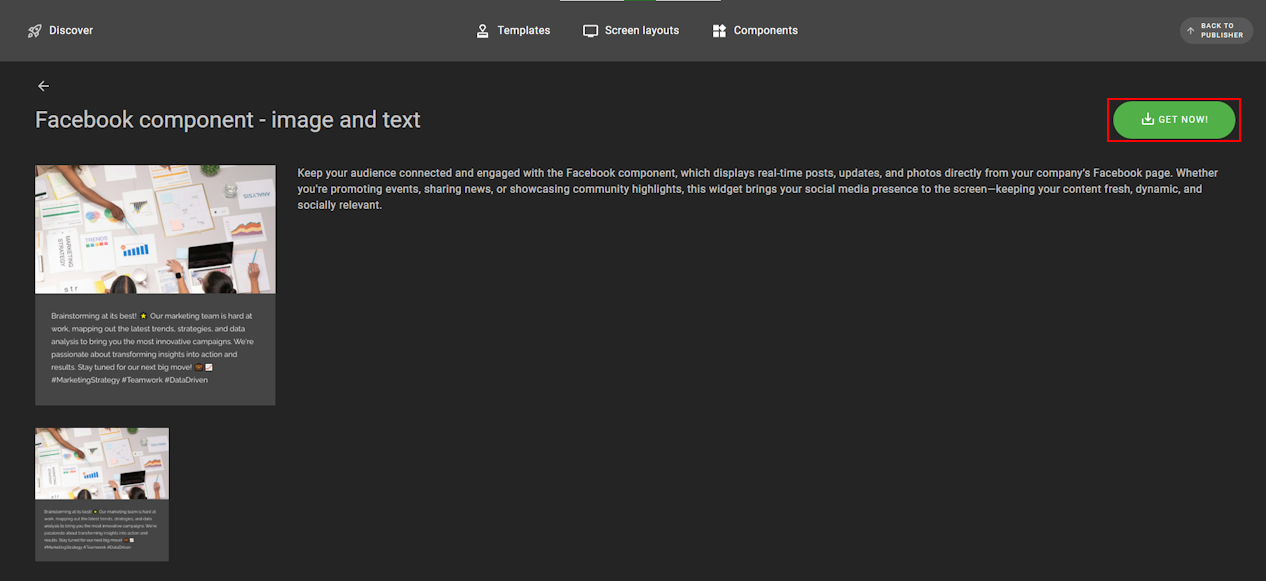Open the Screen layouts section
The height and width of the screenshot is (581, 1266).
641,31
